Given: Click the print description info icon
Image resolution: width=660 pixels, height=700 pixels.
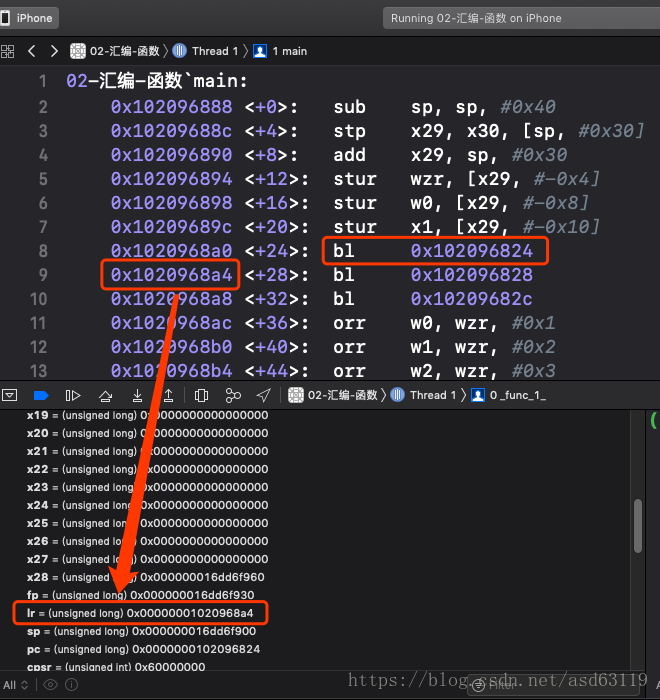Looking at the screenshot, I should pyautogui.click(x=71, y=684).
